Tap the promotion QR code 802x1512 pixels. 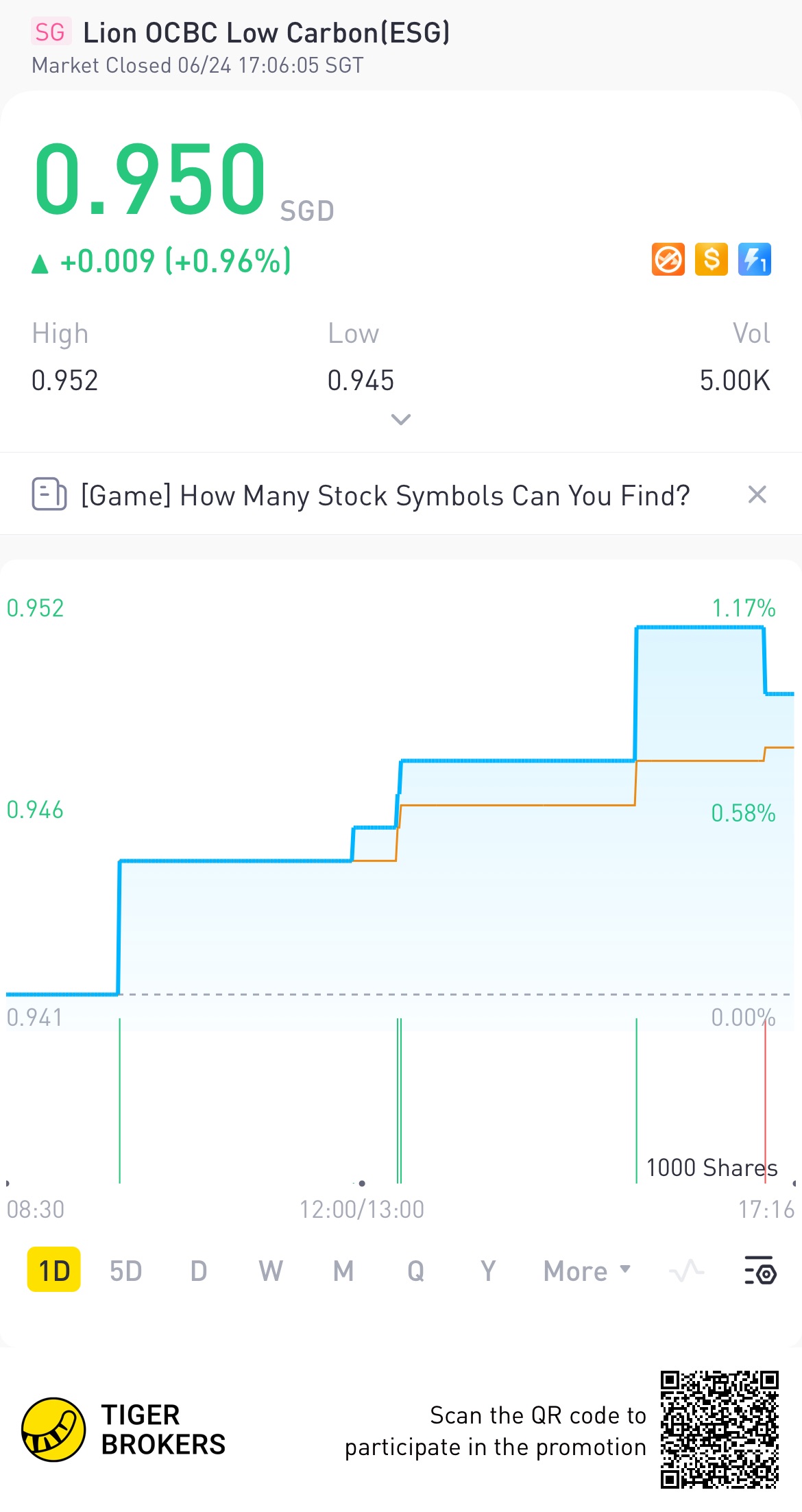[719, 1430]
